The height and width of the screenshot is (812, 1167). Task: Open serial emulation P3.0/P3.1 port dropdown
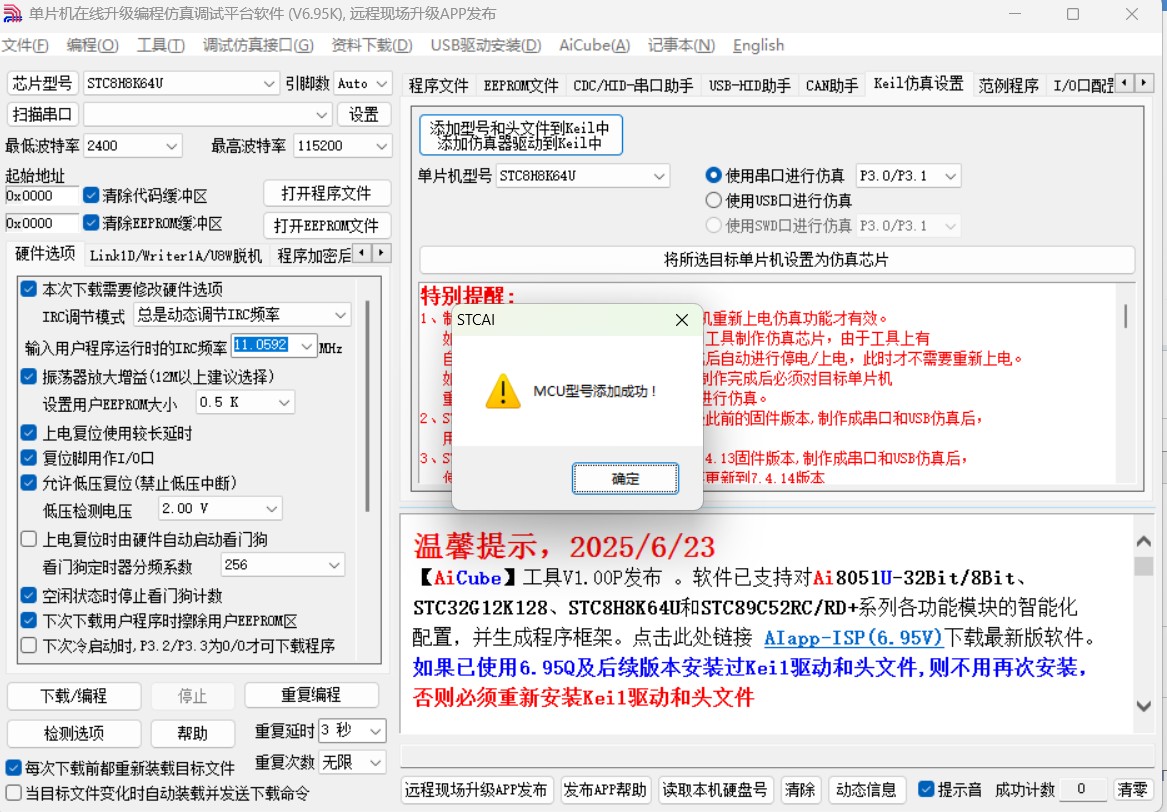(908, 176)
